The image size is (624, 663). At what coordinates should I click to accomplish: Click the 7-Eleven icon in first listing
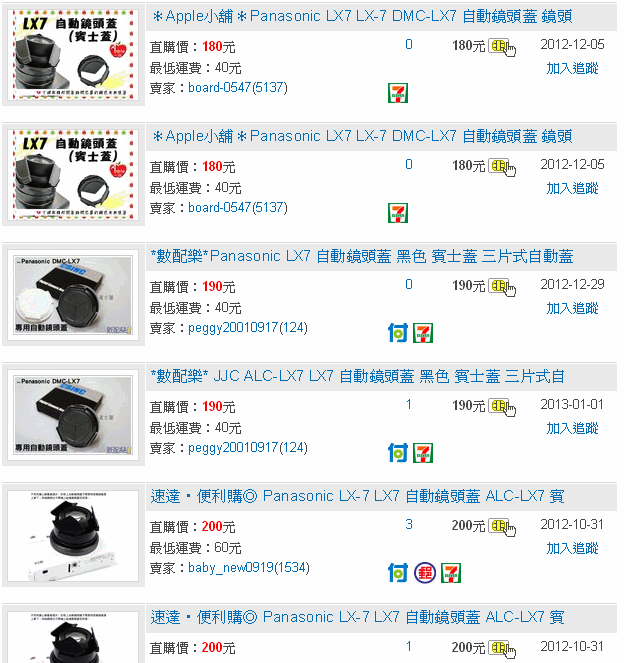pyautogui.click(x=397, y=93)
